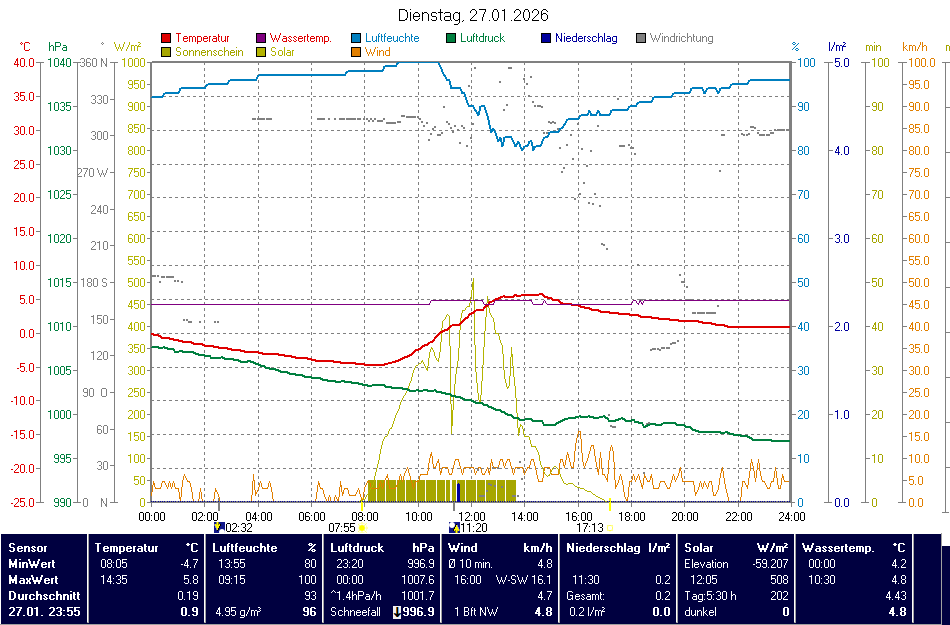
Task: Click the falling pressure arrow beside 996.9
Action: pos(396,611)
